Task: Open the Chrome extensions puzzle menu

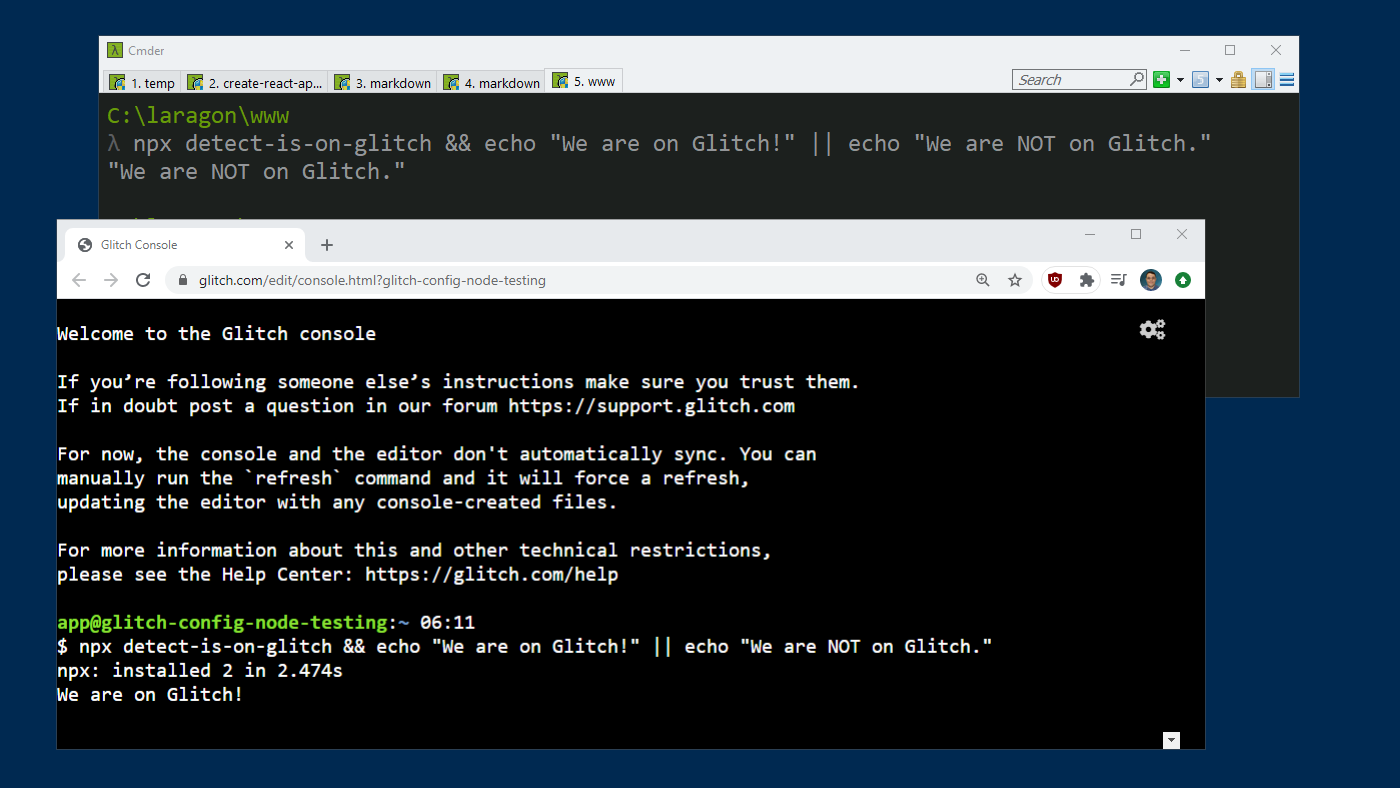Action: pyautogui.click(x=1086, y=280)
